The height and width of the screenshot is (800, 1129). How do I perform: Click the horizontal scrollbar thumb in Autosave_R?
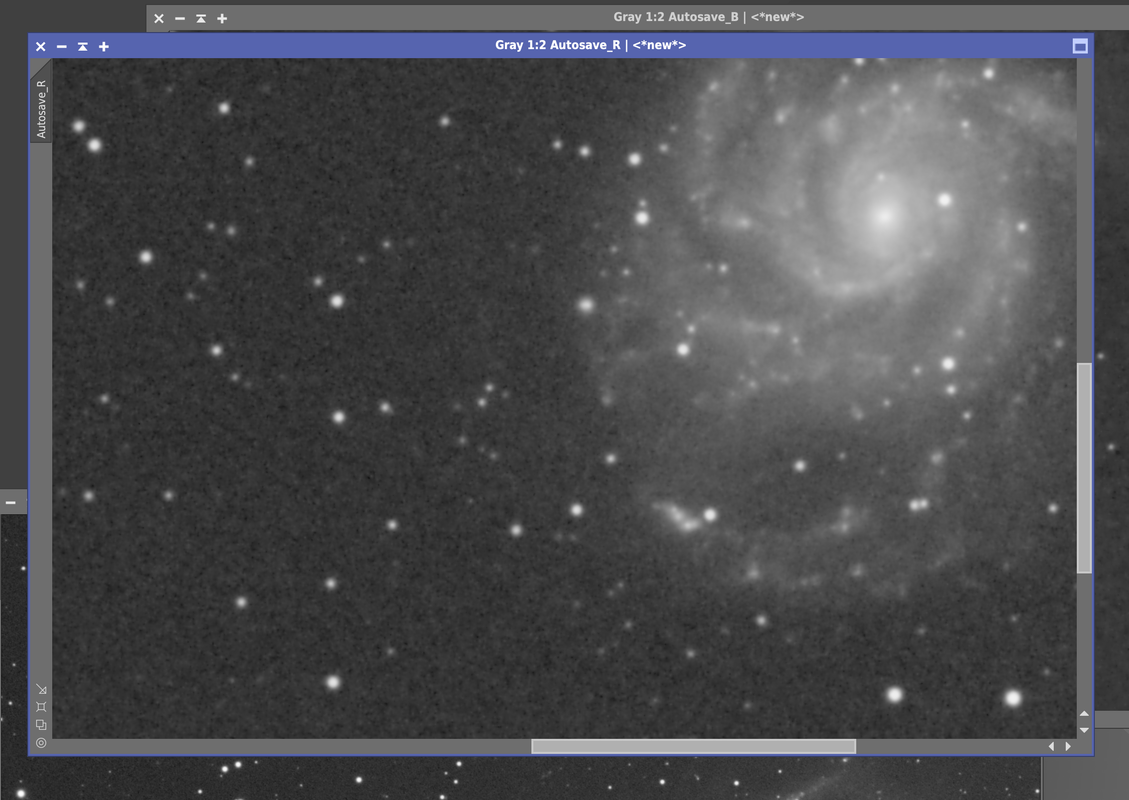693,747
